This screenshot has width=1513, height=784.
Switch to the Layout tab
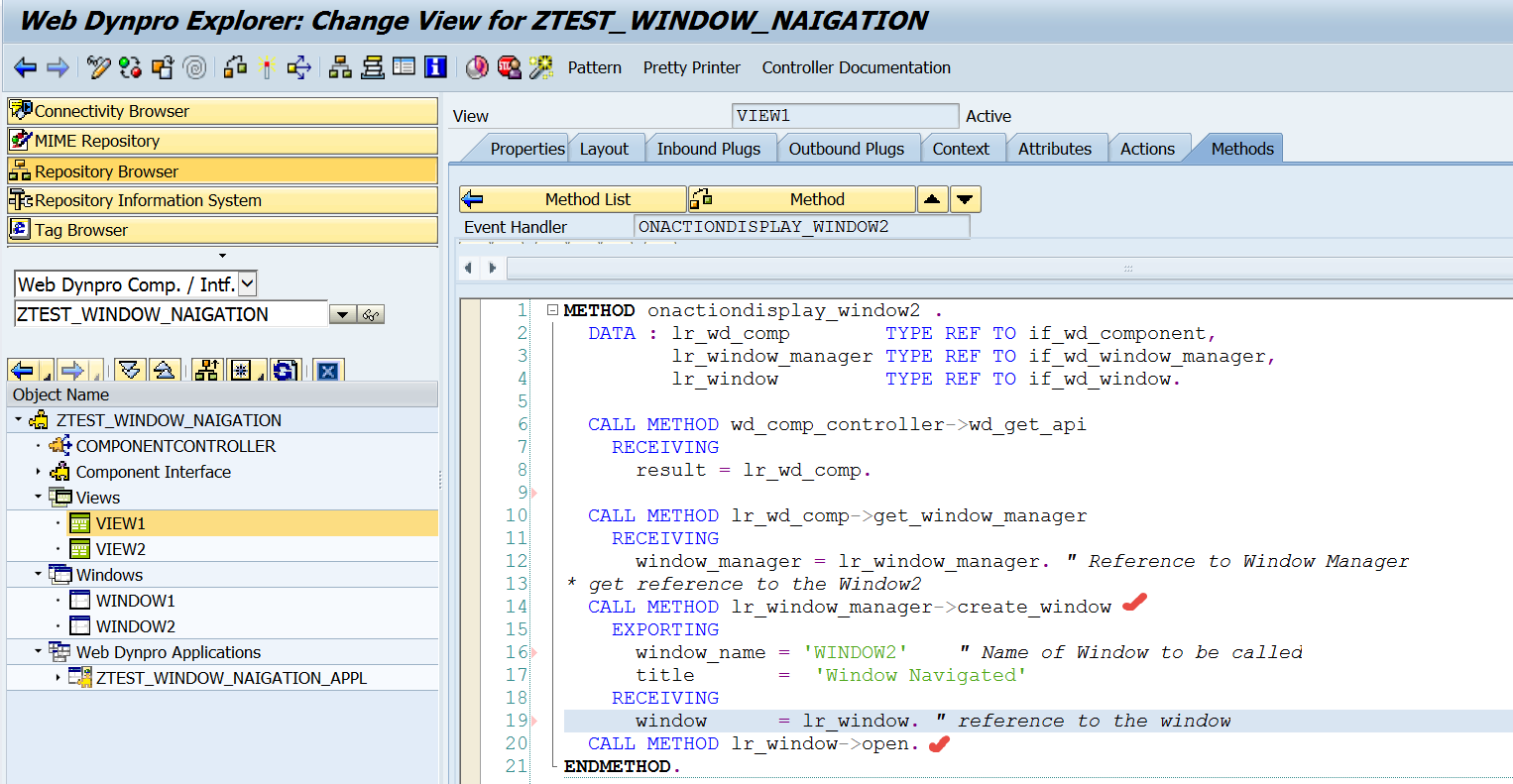tap(604, 149)
